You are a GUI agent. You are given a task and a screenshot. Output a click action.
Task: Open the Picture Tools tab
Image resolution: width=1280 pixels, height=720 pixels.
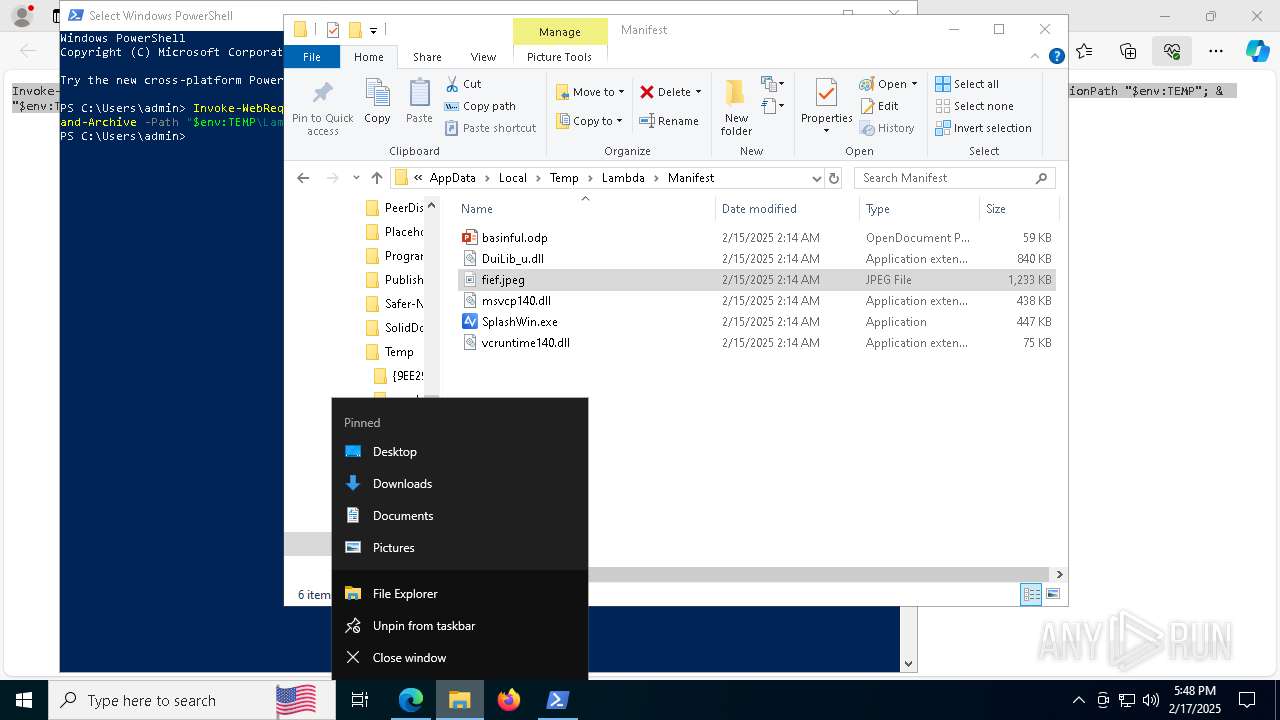pos(559,57)
